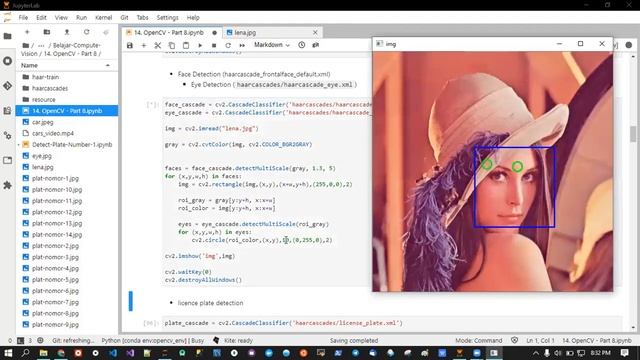Select lena.jpg in file browser
The width and height of the screenshot is (640, 360).
coord(67,167)
